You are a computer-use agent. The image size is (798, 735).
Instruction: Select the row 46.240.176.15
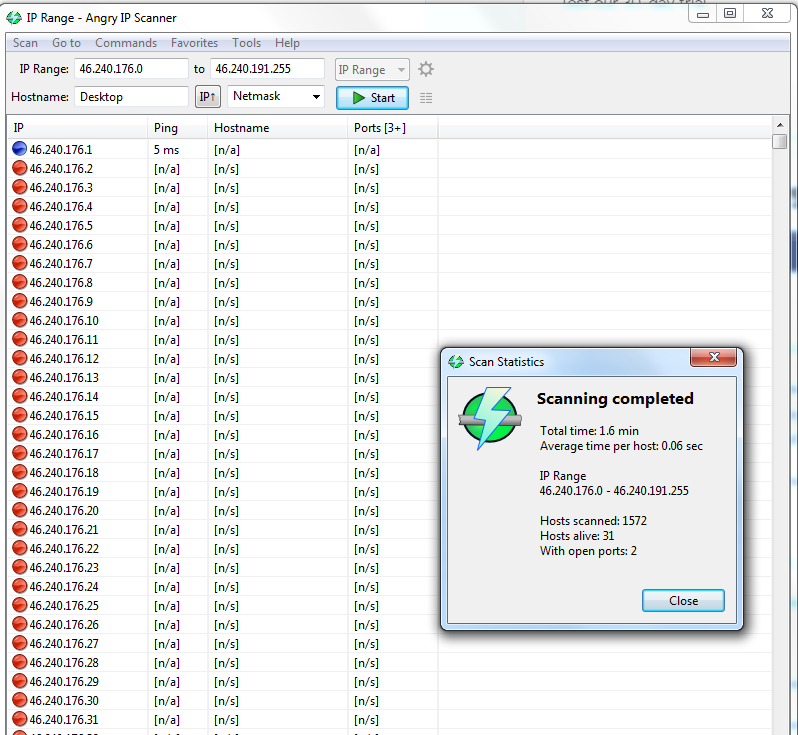[224, 415]
